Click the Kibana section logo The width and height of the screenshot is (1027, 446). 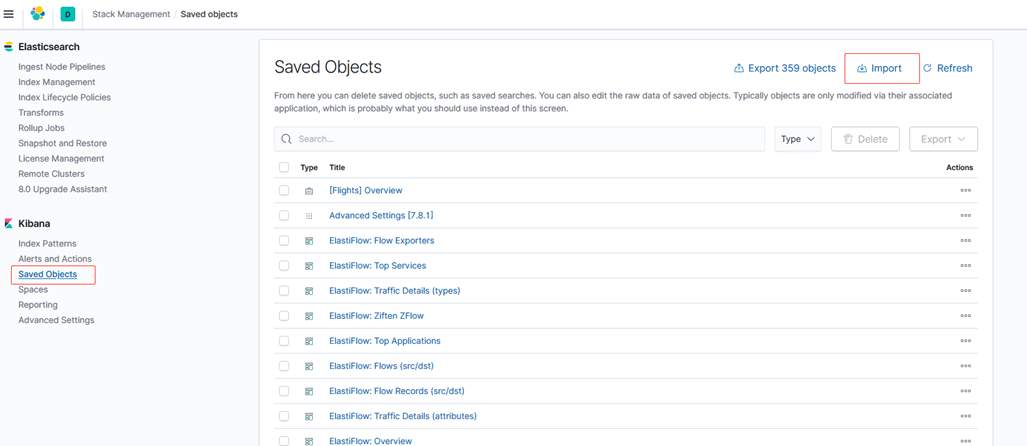point(9,224)
